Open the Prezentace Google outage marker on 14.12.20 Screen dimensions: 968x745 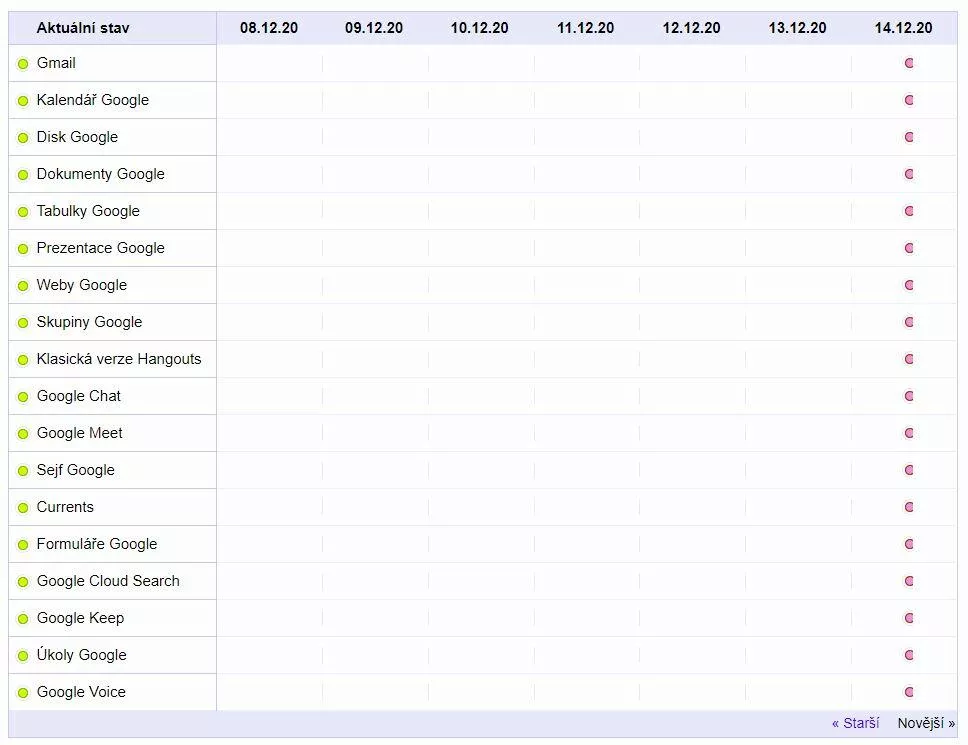pos(909,248)
